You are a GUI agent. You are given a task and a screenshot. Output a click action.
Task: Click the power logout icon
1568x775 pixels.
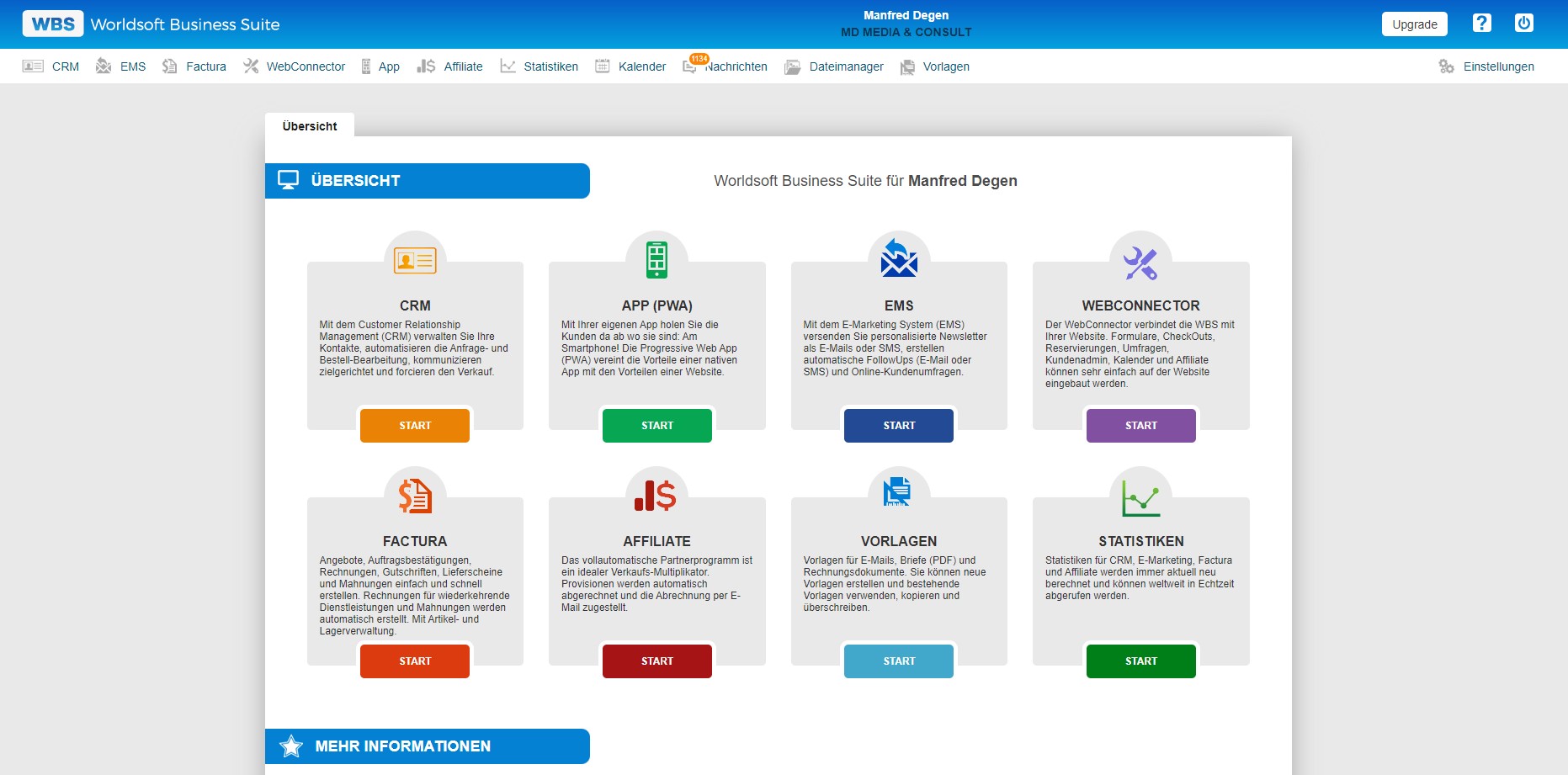click(x=1523, y=24)
